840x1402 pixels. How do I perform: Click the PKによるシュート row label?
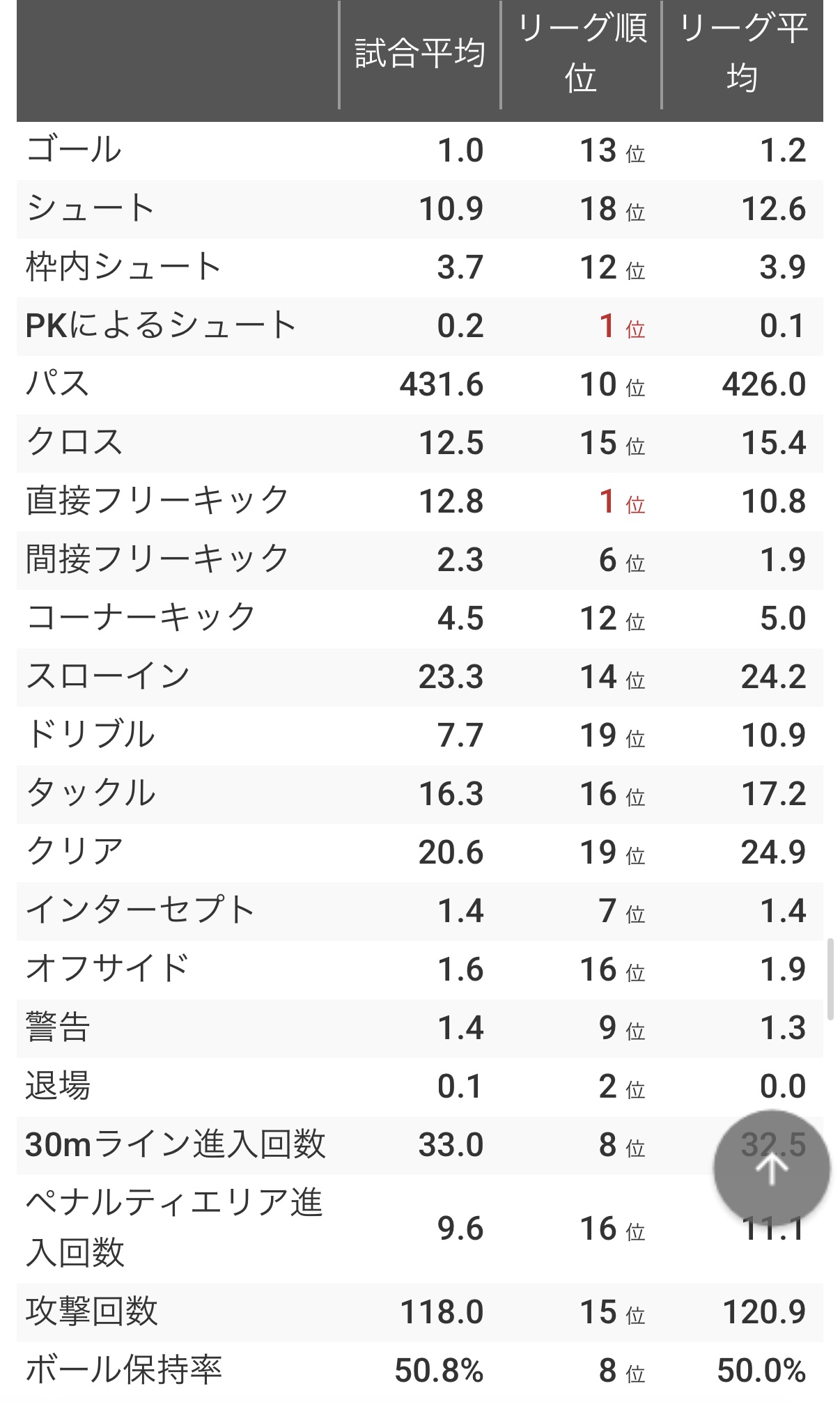161,326
